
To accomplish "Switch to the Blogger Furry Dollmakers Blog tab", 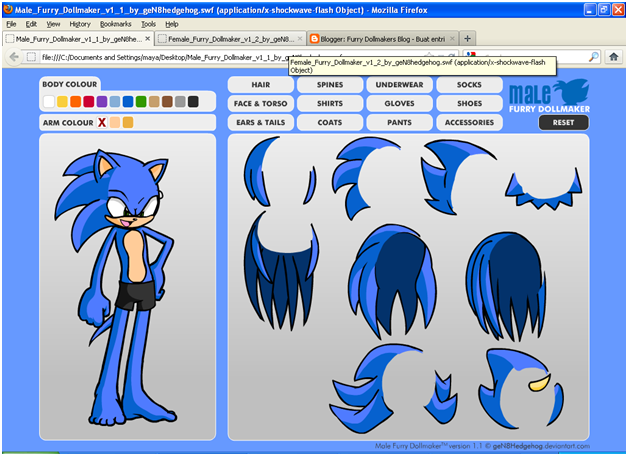I will 382,39.
